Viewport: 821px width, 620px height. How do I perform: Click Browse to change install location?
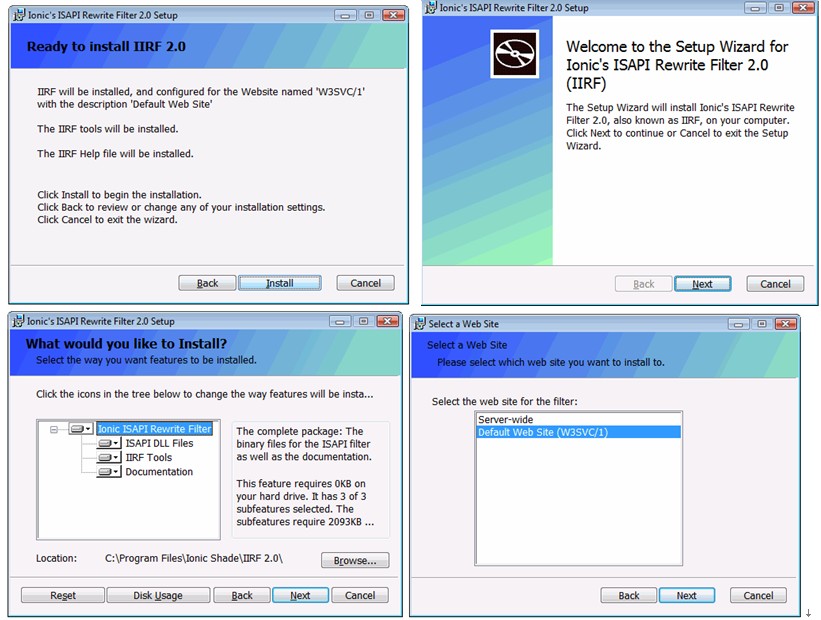355,560
